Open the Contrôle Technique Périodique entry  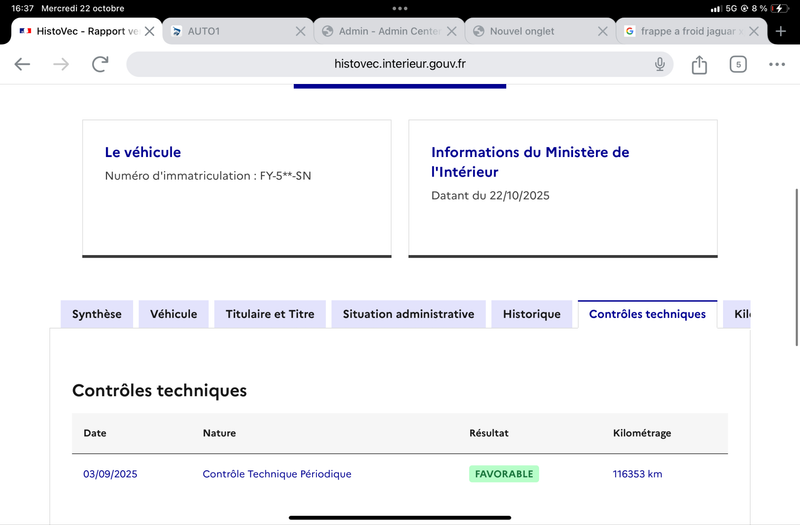[277, 474]
